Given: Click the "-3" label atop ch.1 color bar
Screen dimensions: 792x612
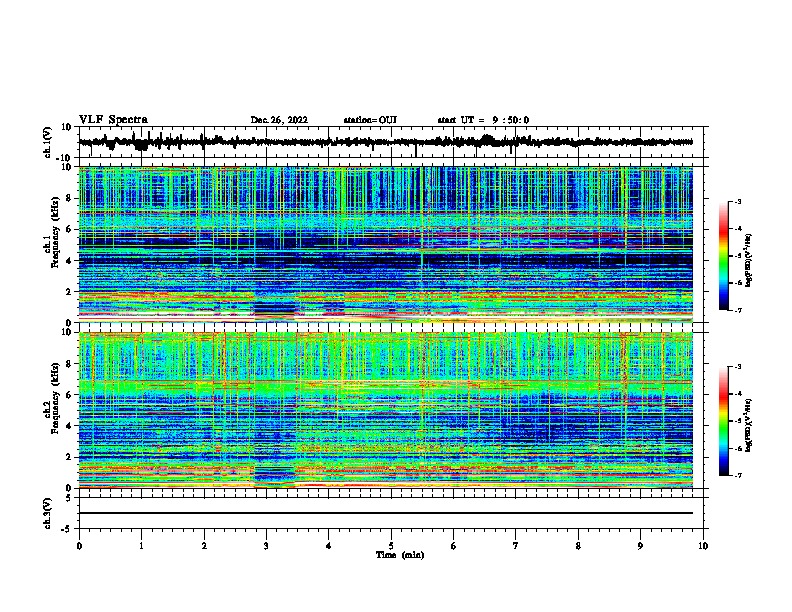Looking at the screenshot, I should coord(737,201).
